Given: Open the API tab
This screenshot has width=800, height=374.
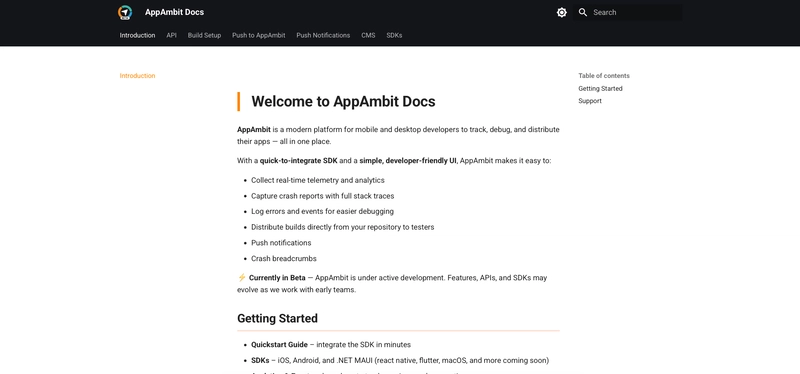Looking at the screenshot, I should (x=171, y=35).
